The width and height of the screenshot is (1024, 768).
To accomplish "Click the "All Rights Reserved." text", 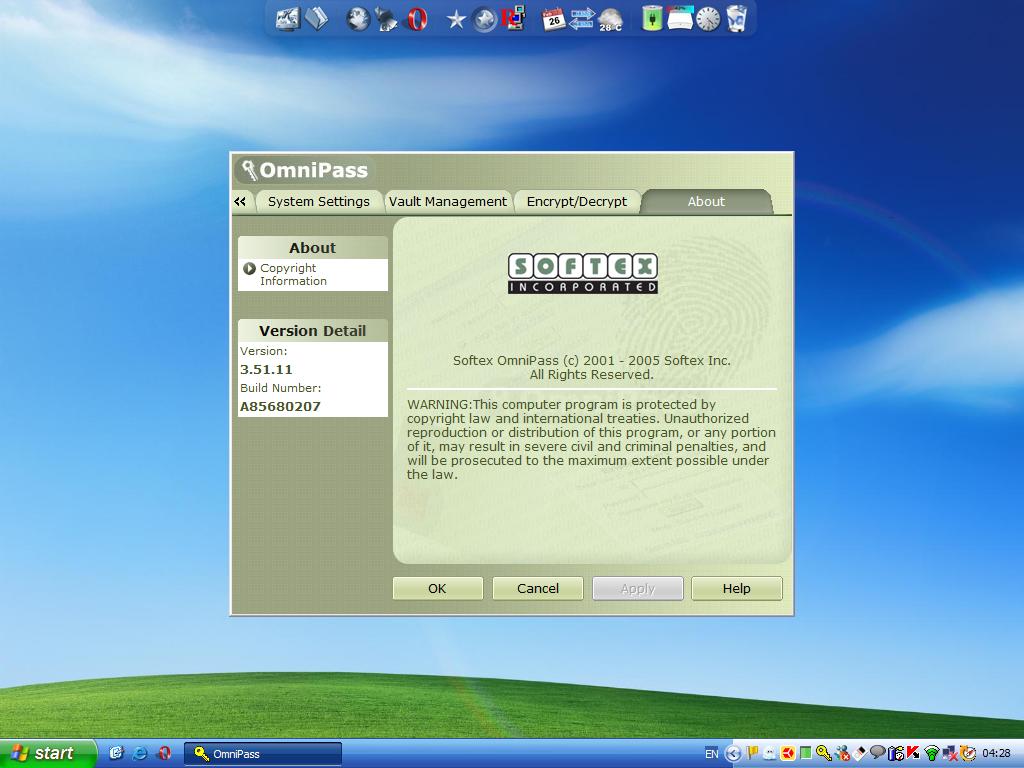I will [592, 375].
